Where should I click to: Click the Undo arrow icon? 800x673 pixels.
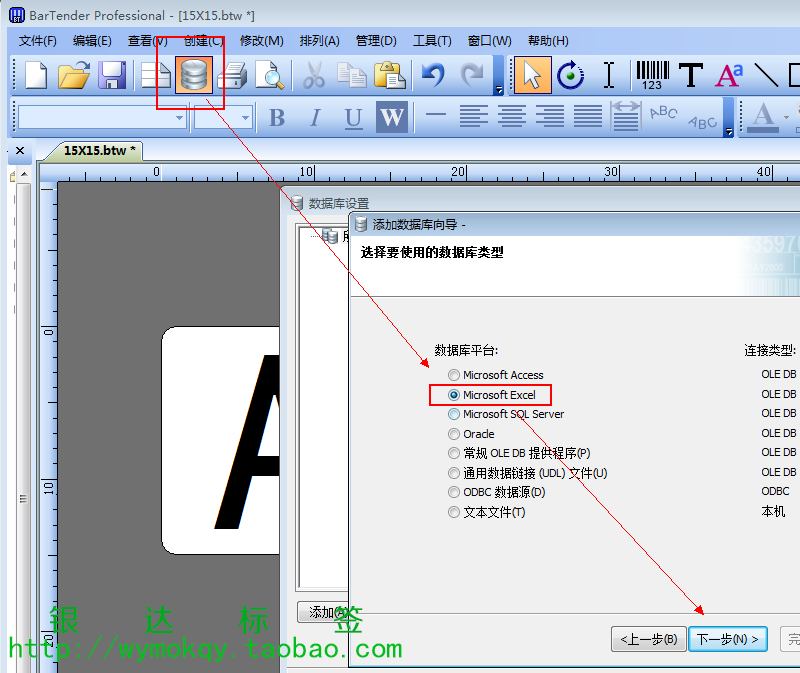[x=432, y=76]
